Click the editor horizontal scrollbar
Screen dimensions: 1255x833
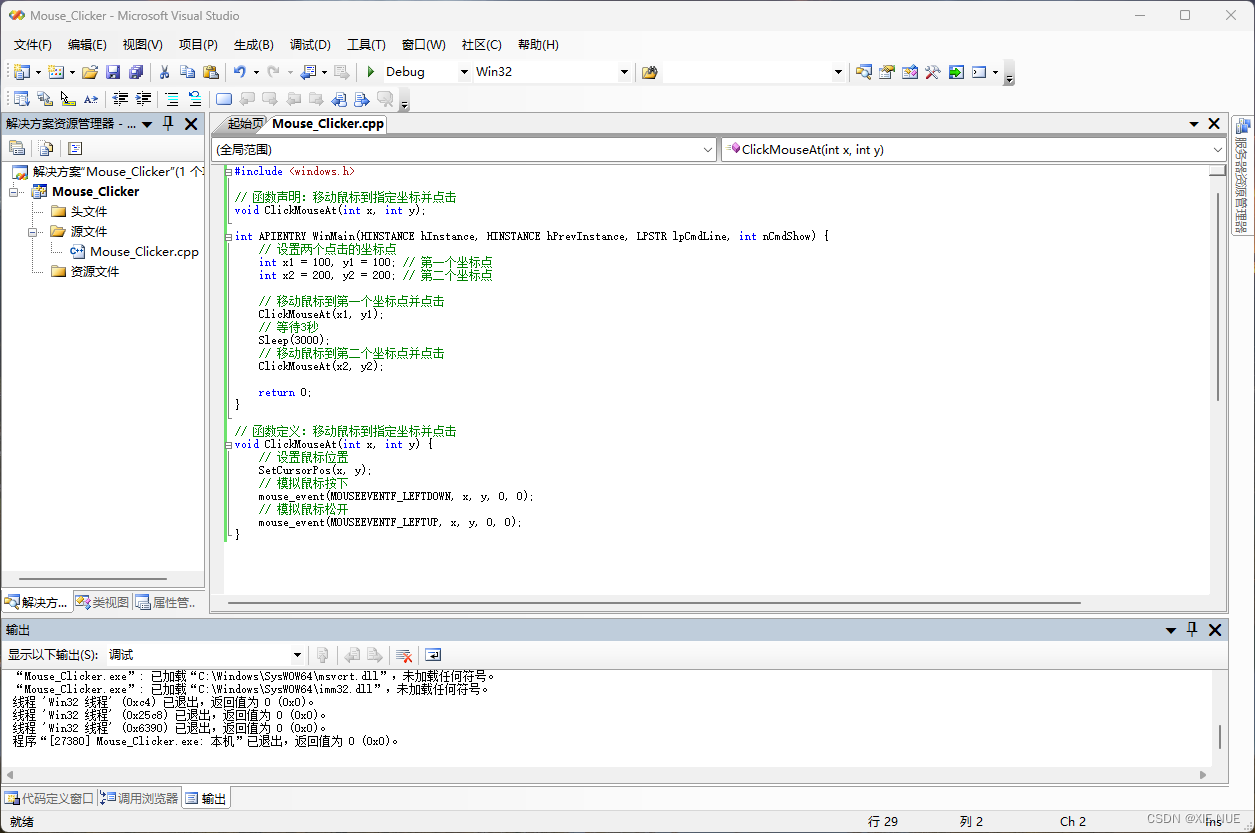coord(654,603)
